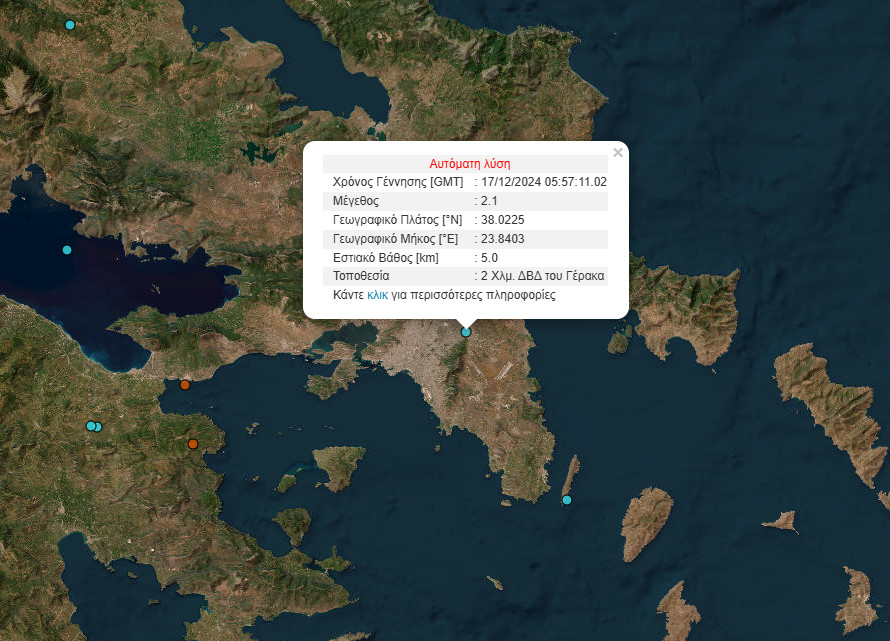Viewport: 890px width, 641px height.
Task: Click the northern orange earthquake marker on the coast
Action: [x=185, y=385]
